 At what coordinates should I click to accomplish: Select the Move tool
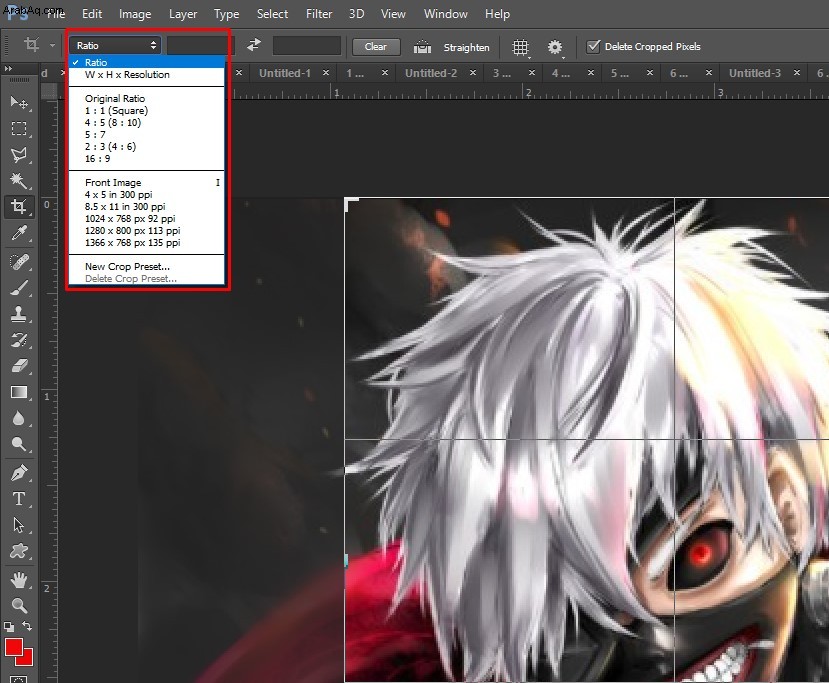[x=19, y=102]
